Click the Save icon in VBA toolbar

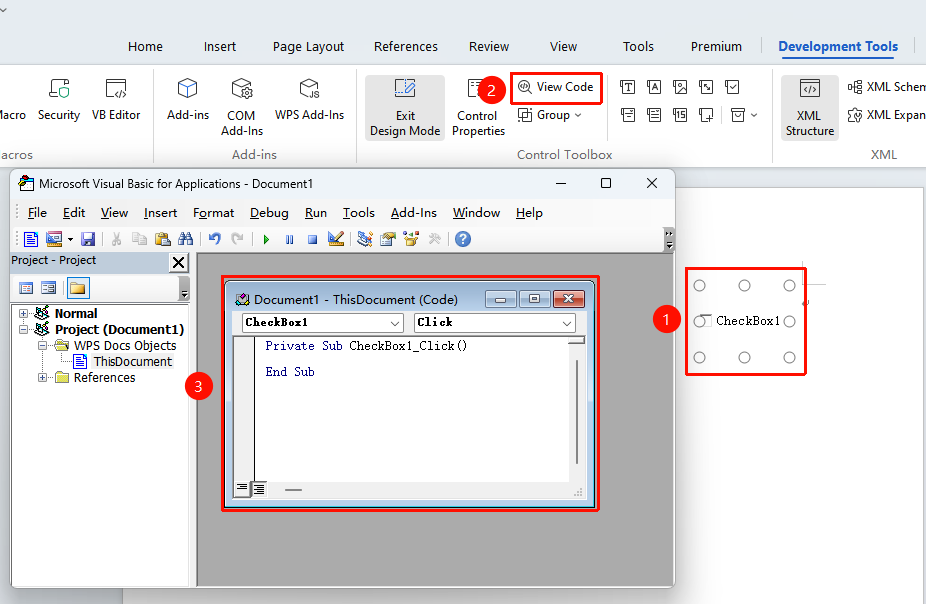point(88,239)
